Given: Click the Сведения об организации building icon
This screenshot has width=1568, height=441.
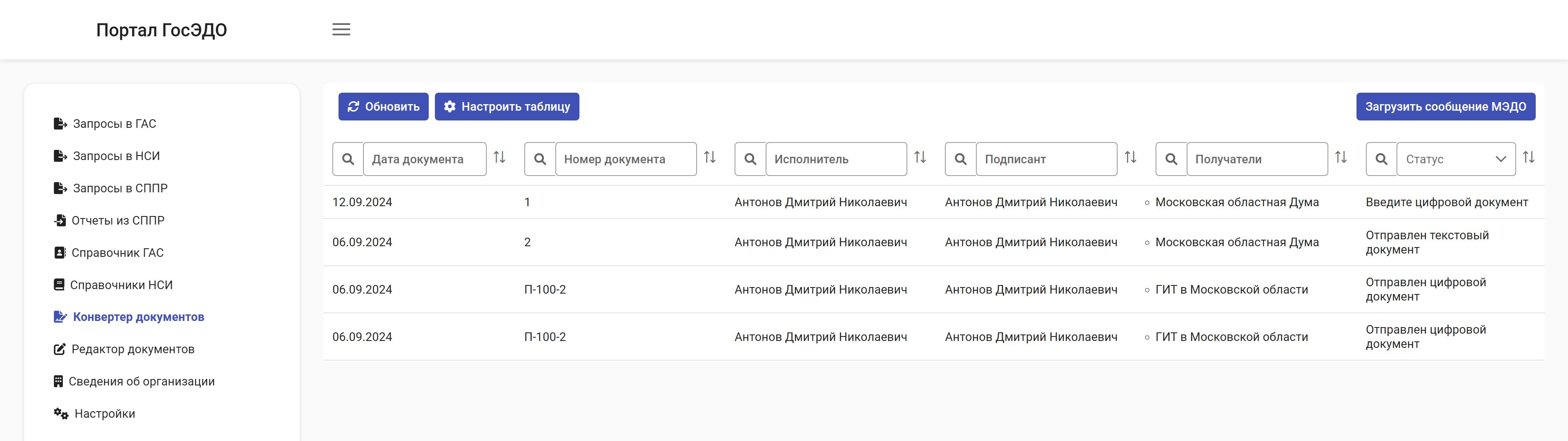Looking at the screenshot, I should tap(58, 381).
